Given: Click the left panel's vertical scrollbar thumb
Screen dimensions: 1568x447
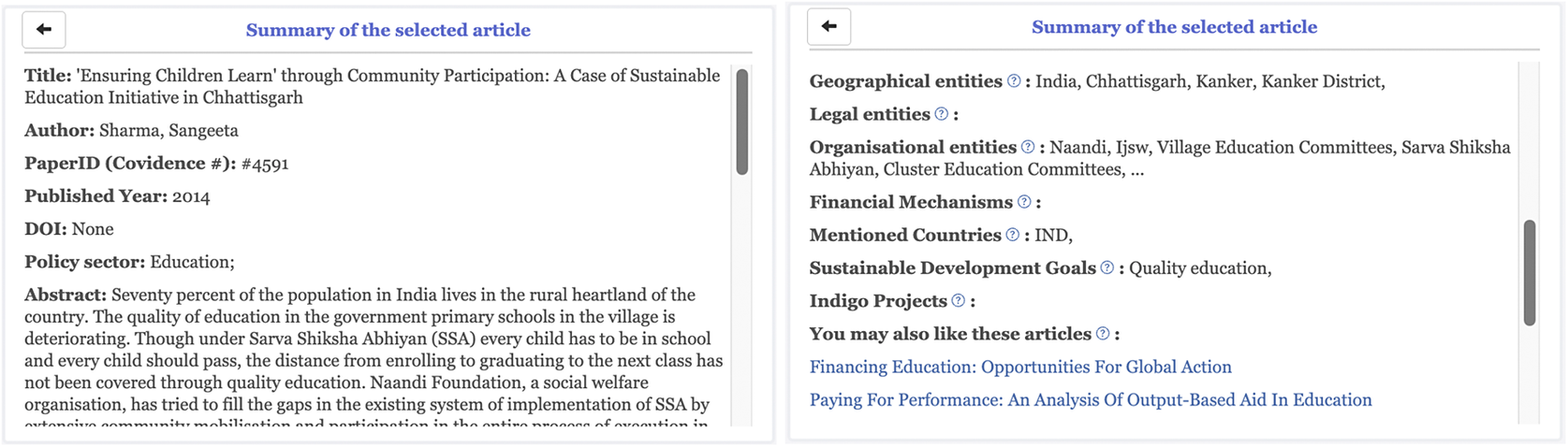Looking at the screenshot, I should 742,122.
